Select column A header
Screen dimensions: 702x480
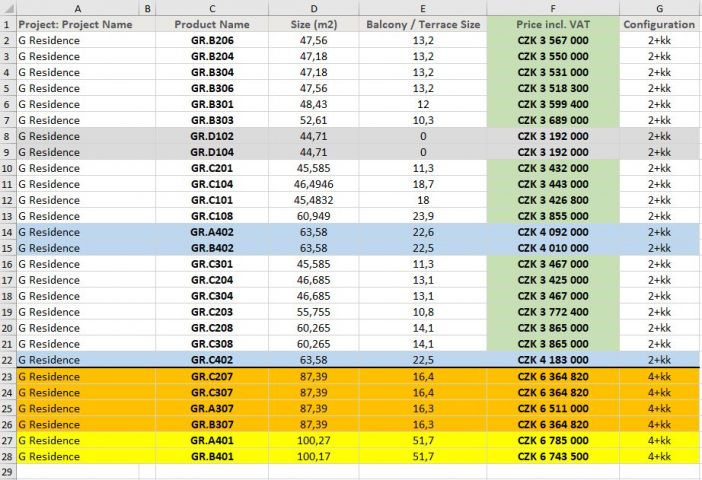[77, 8]
